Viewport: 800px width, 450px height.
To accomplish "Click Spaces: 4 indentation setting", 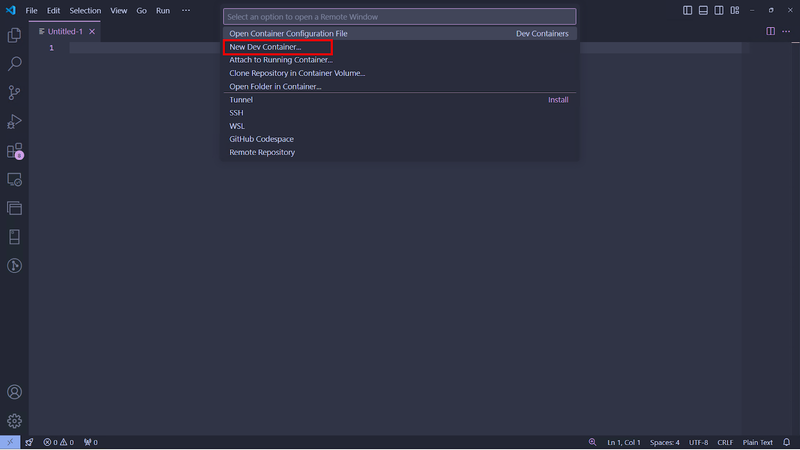I will [x=664, y=442].
